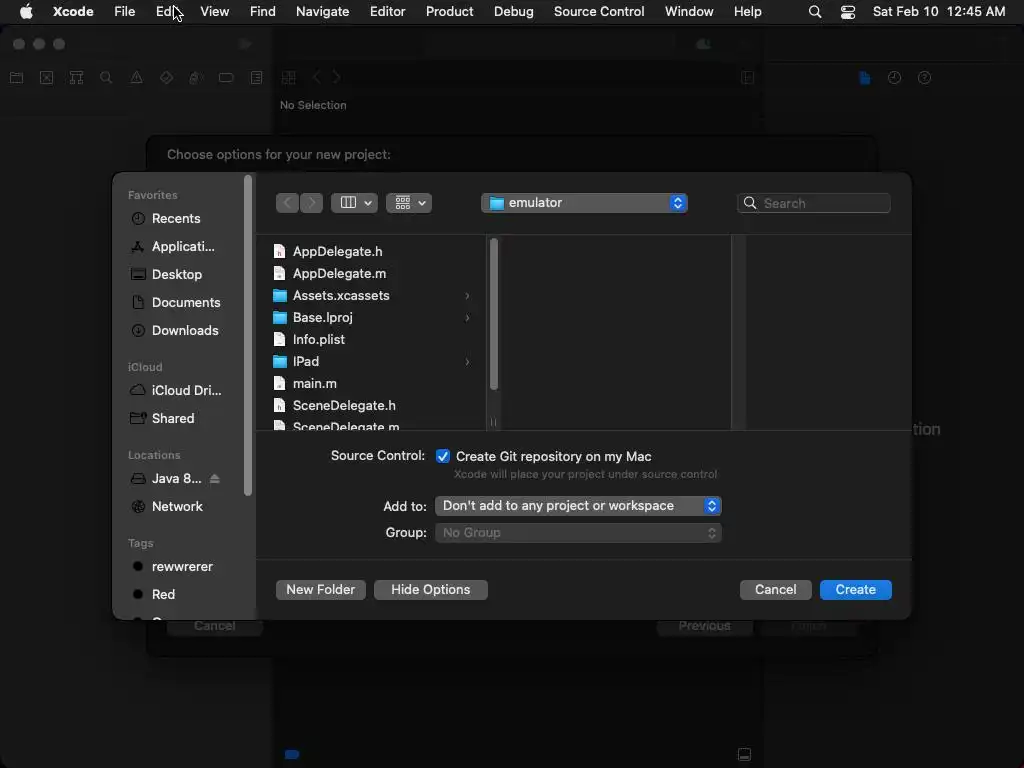Show the Quick Help inspector in Xcode
This screenshot has height=768, width=1024.
(924, 78)
